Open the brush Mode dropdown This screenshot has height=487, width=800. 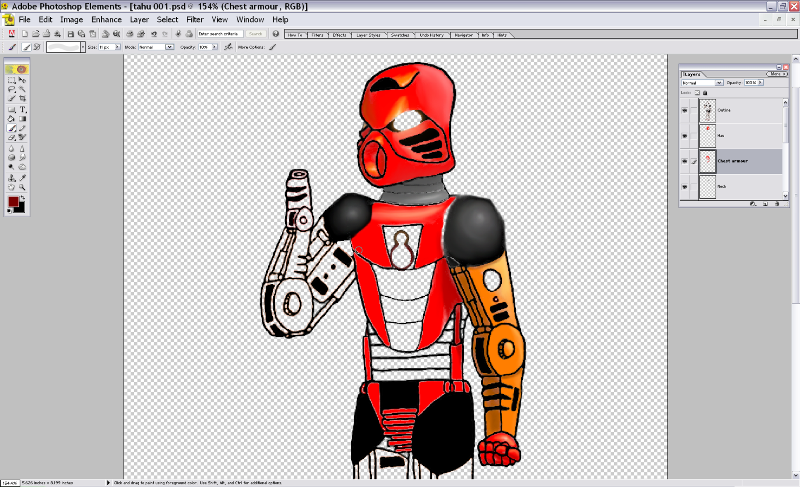coord(169,47)
